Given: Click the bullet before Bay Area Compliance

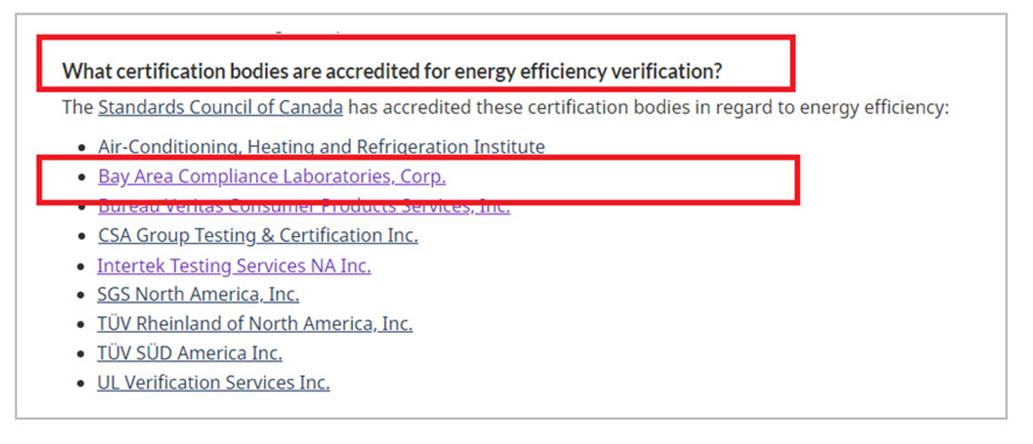Looking at the screenshot, I should [82, 177].
